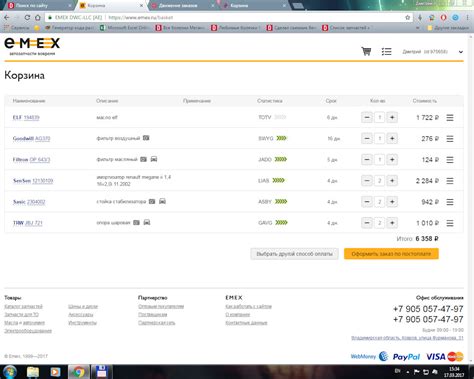474x379 pixels.
Task: Click the orange checkout order button
Action: pyautogui.click(x=391, y=254)
